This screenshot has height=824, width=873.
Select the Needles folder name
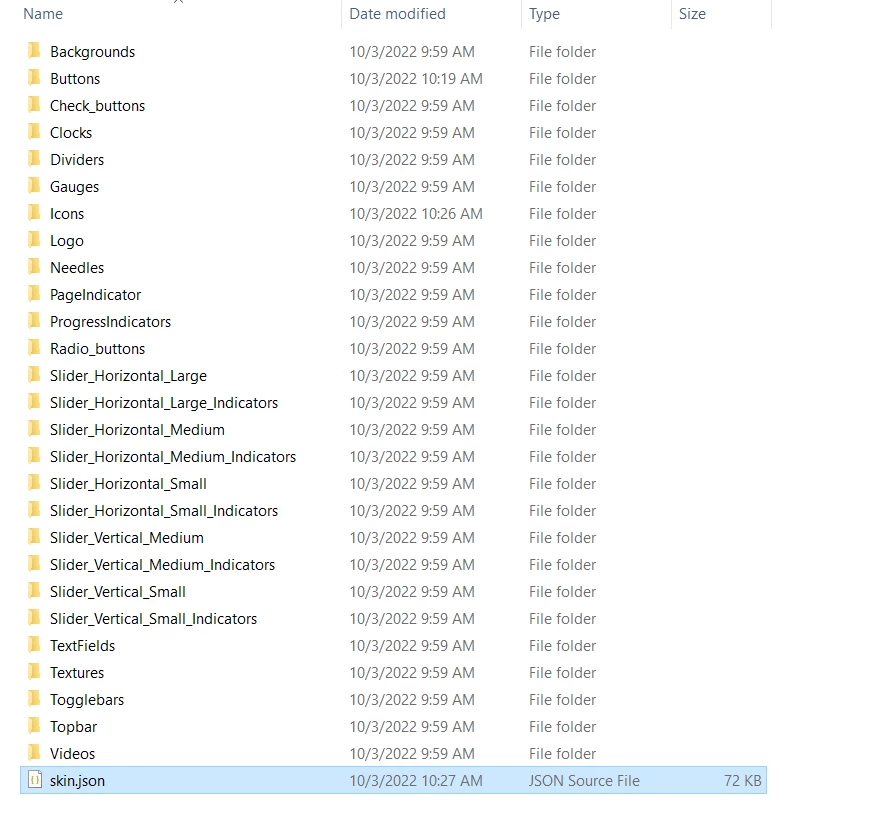(x=77, y=268)
